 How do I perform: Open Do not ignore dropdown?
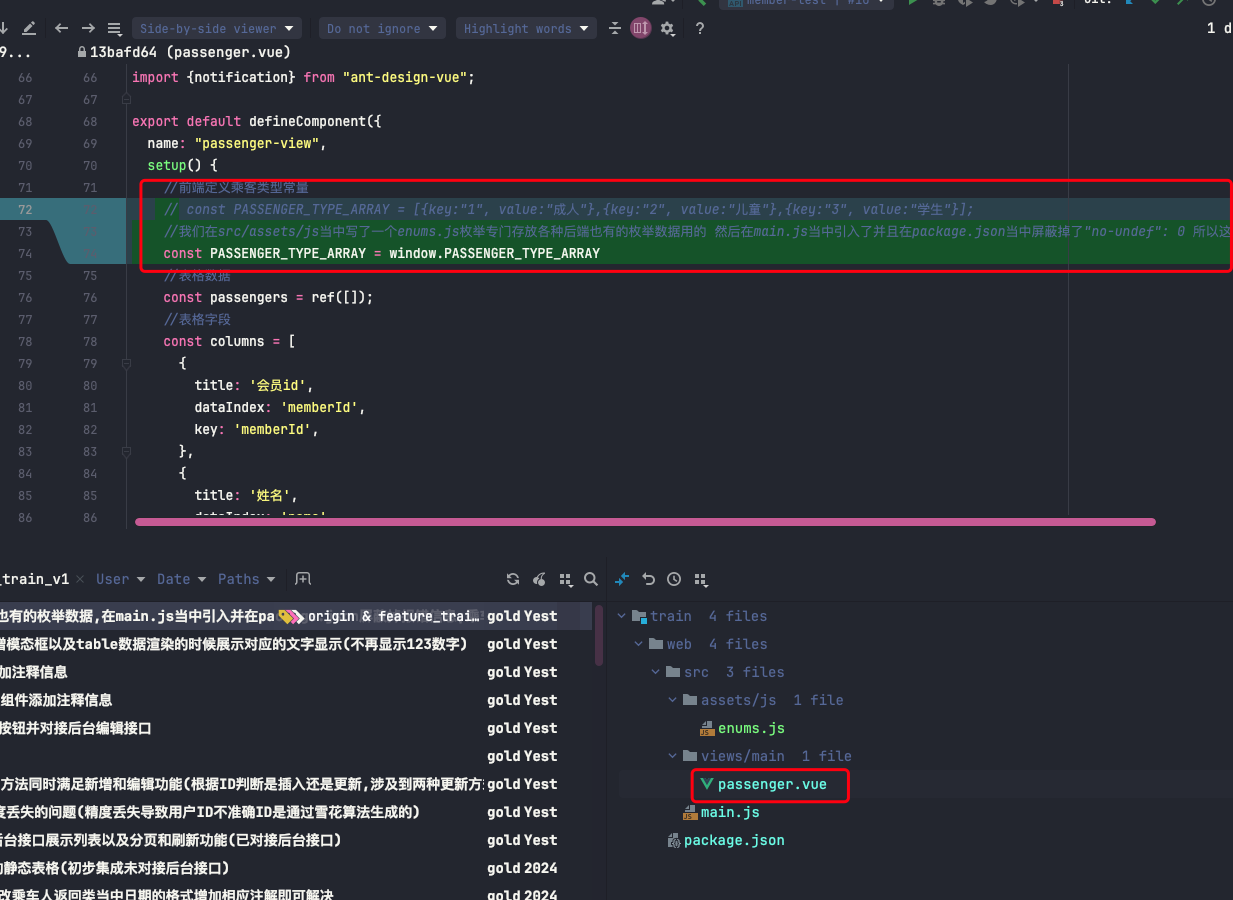click(x=382, y=29)
